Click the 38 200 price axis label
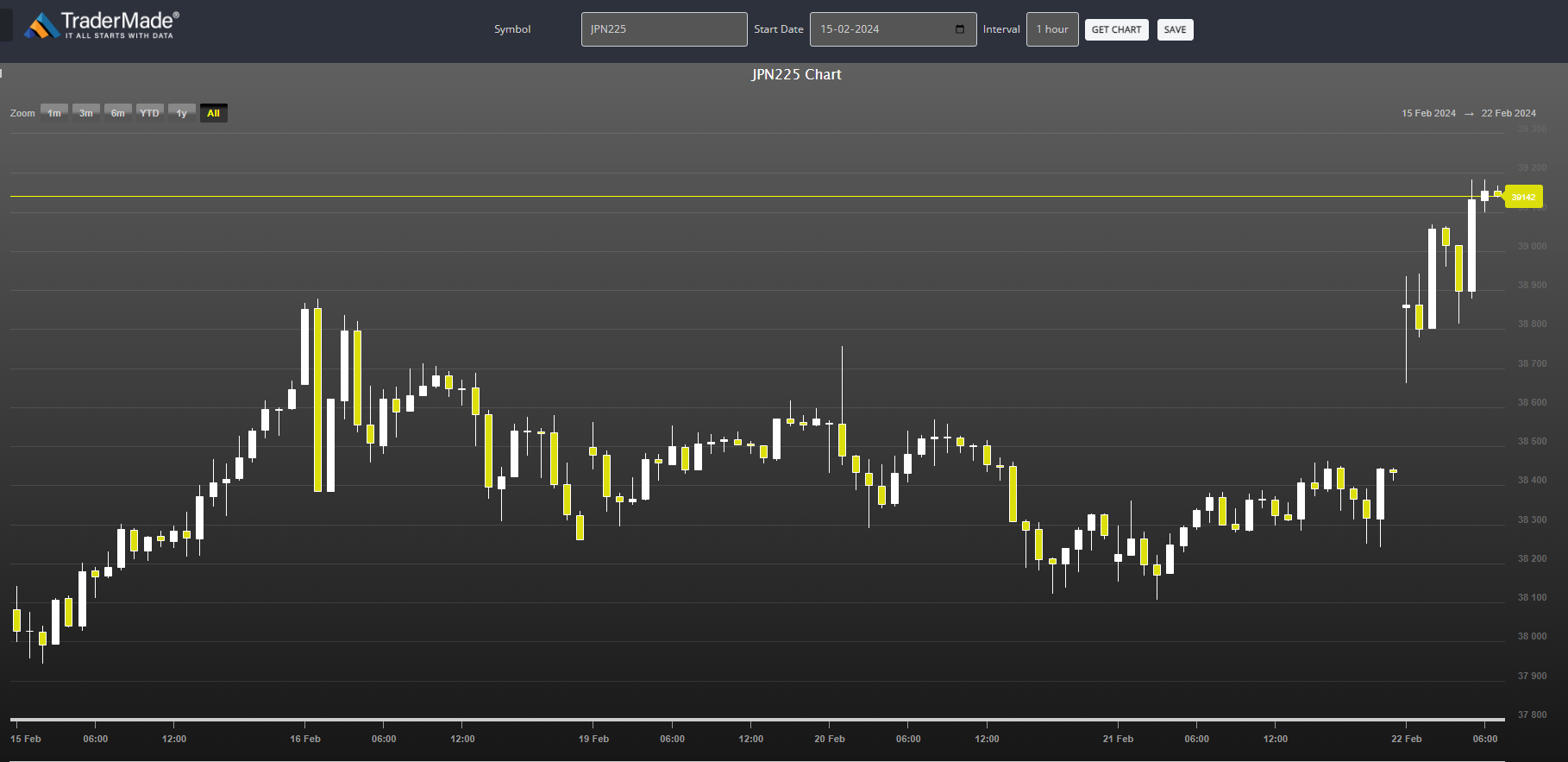 tap(1532, 558)
